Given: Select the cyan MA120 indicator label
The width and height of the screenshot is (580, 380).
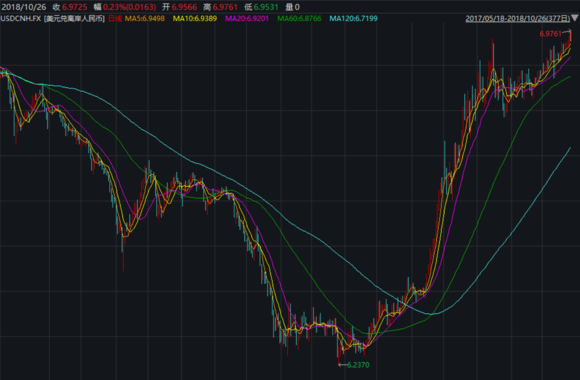Looking at the screenshot, I should point(354,19).
